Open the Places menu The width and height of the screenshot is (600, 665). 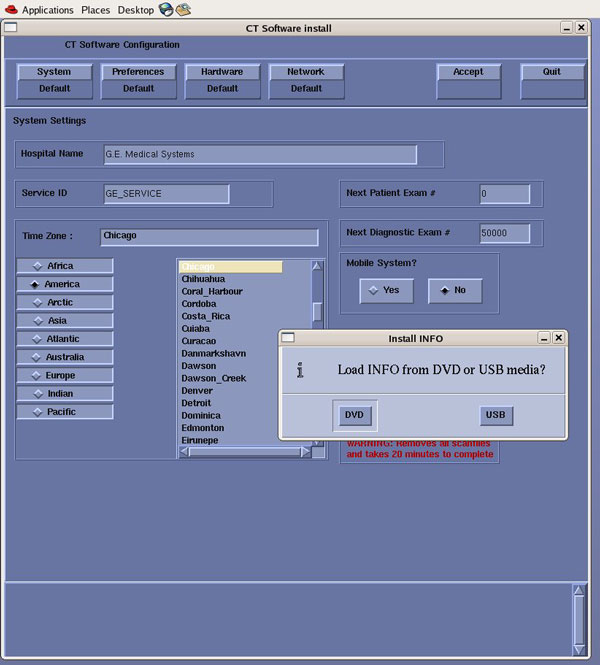tap(95, 9)
